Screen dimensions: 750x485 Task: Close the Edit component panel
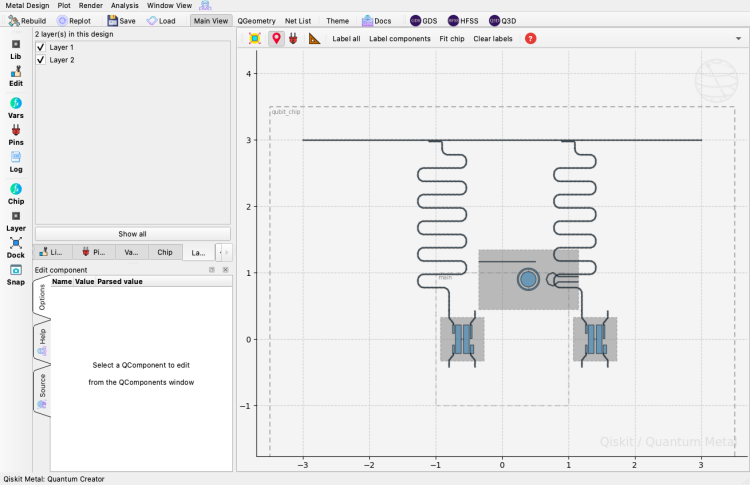pos(225,270)
